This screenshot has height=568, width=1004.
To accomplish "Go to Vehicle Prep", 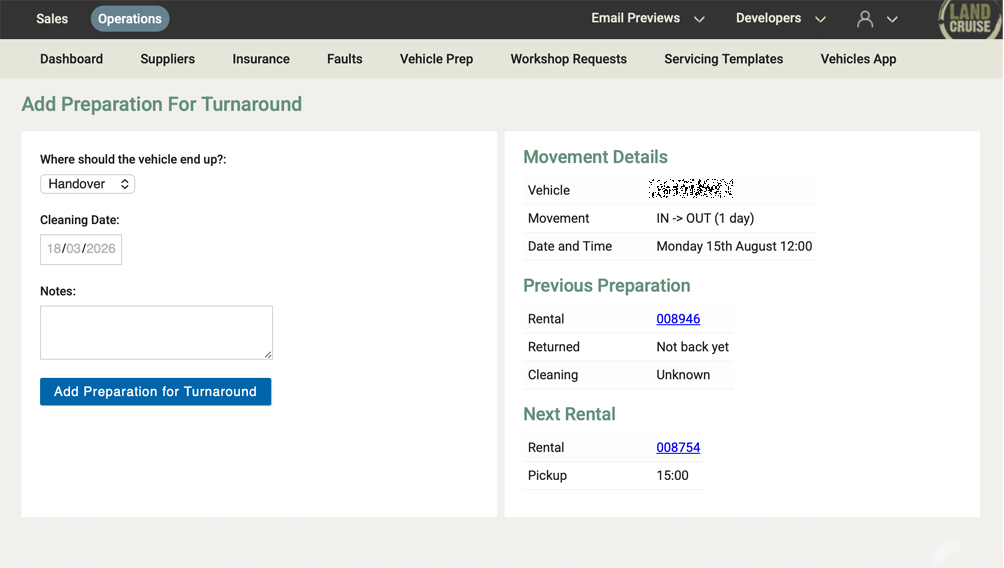I will tap(436, 59).
